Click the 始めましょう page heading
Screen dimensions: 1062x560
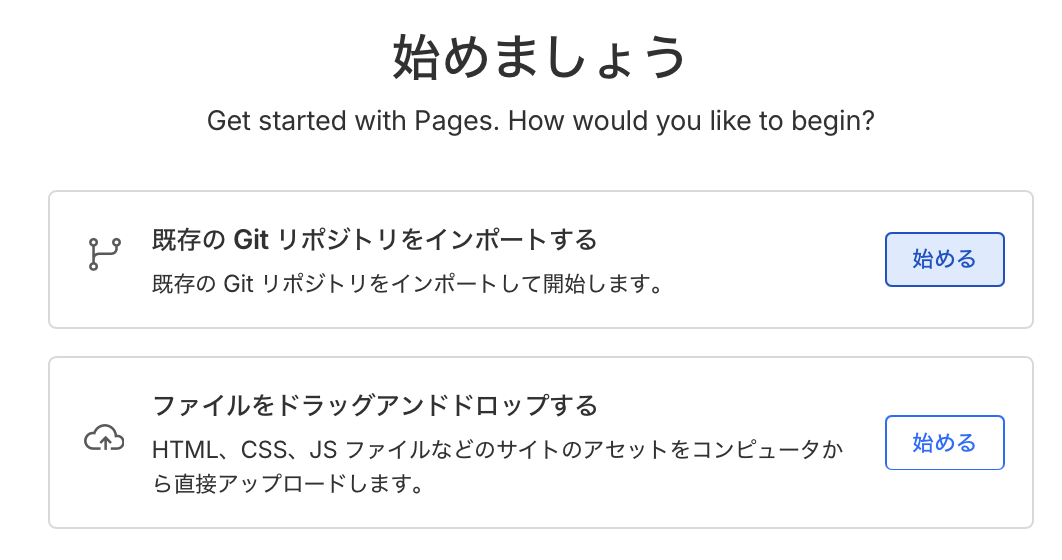point(540,57)
